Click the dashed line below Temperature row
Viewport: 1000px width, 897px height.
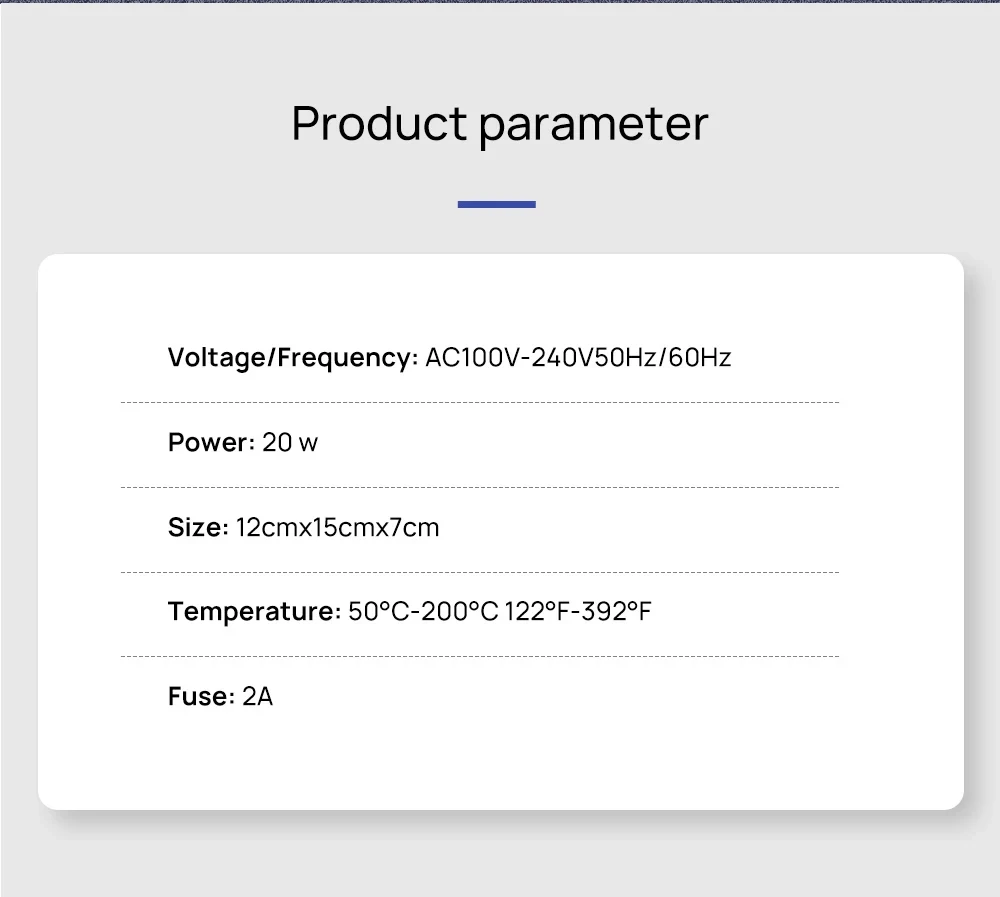tap(480, 656)
